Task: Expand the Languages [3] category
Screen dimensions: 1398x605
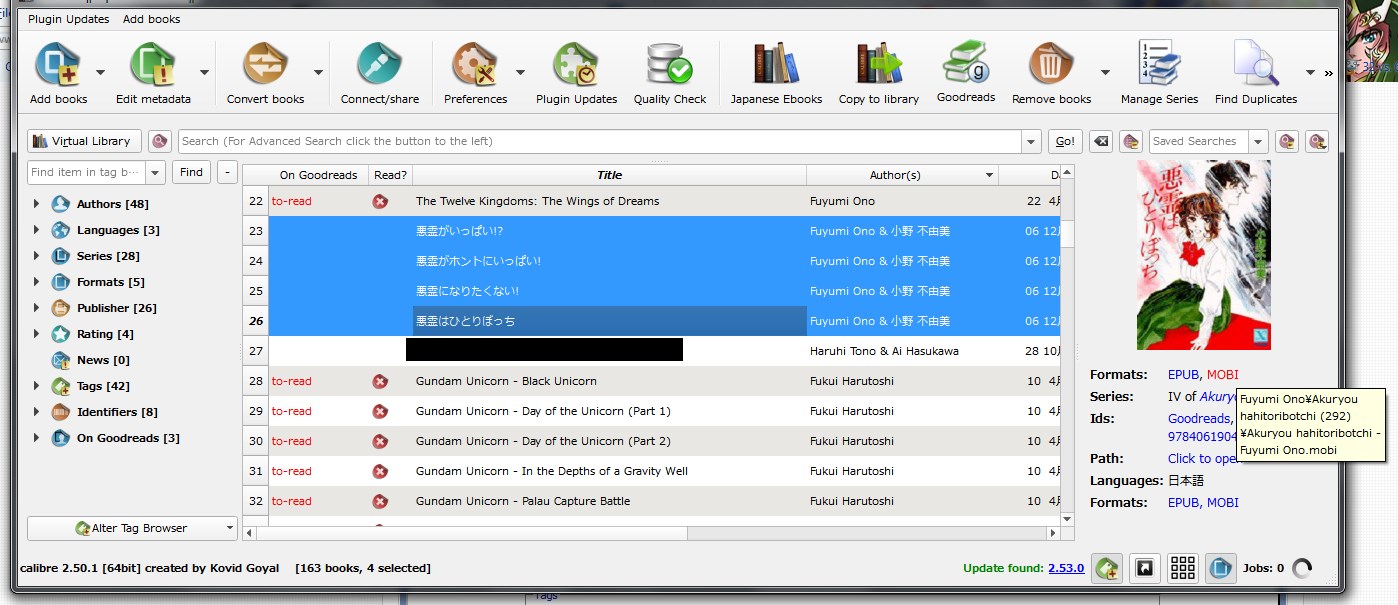Action: coord(36,230)
